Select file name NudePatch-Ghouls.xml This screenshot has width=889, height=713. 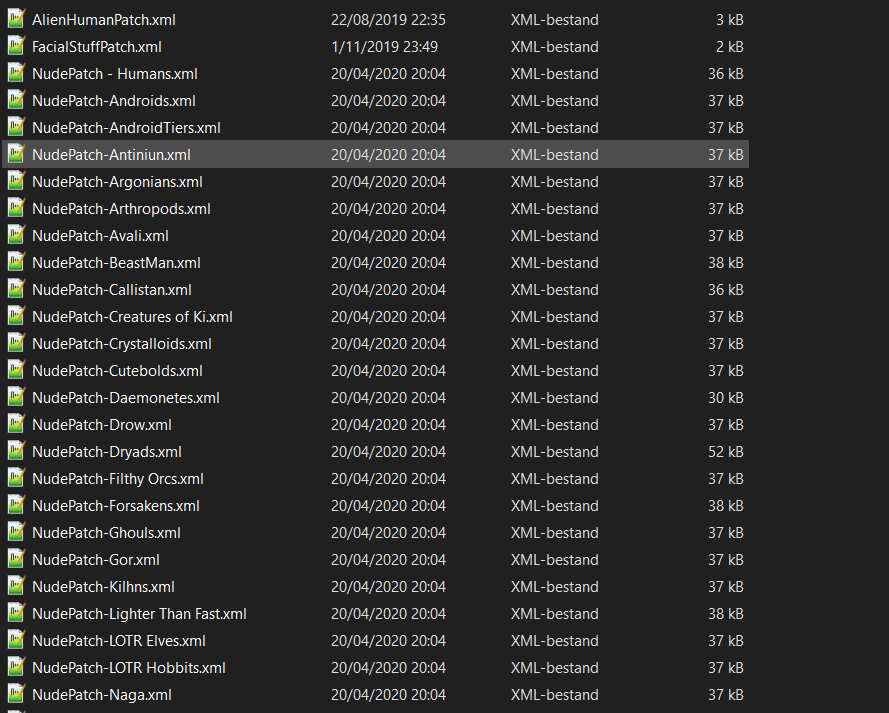click(x=107, y=533)
